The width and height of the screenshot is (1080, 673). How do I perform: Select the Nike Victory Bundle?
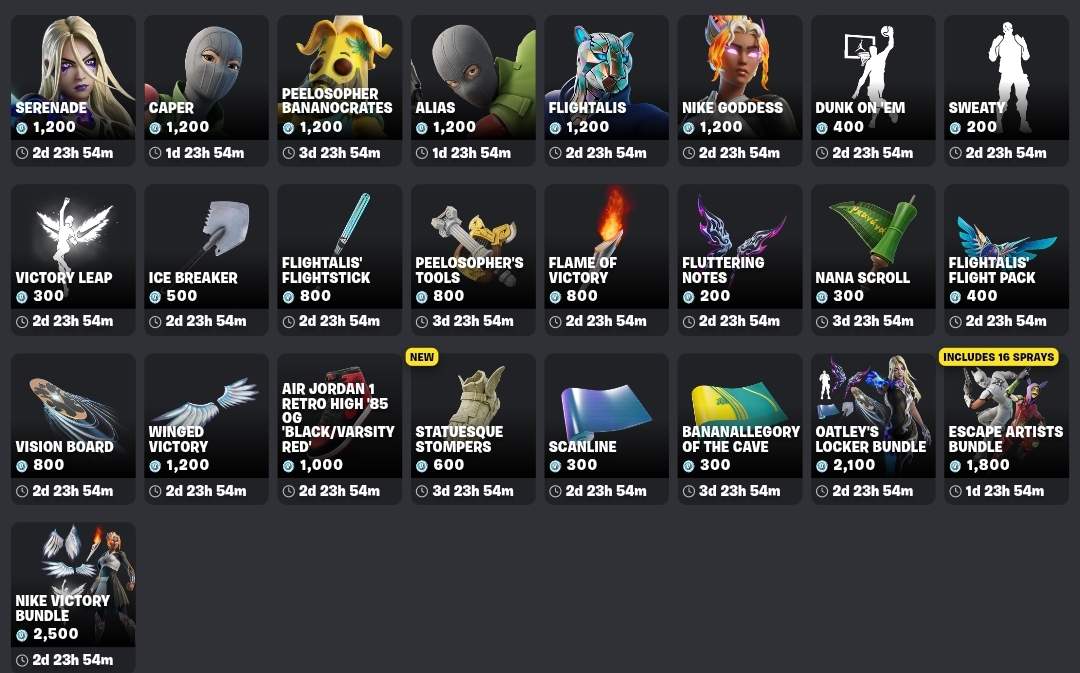[73, 597]
